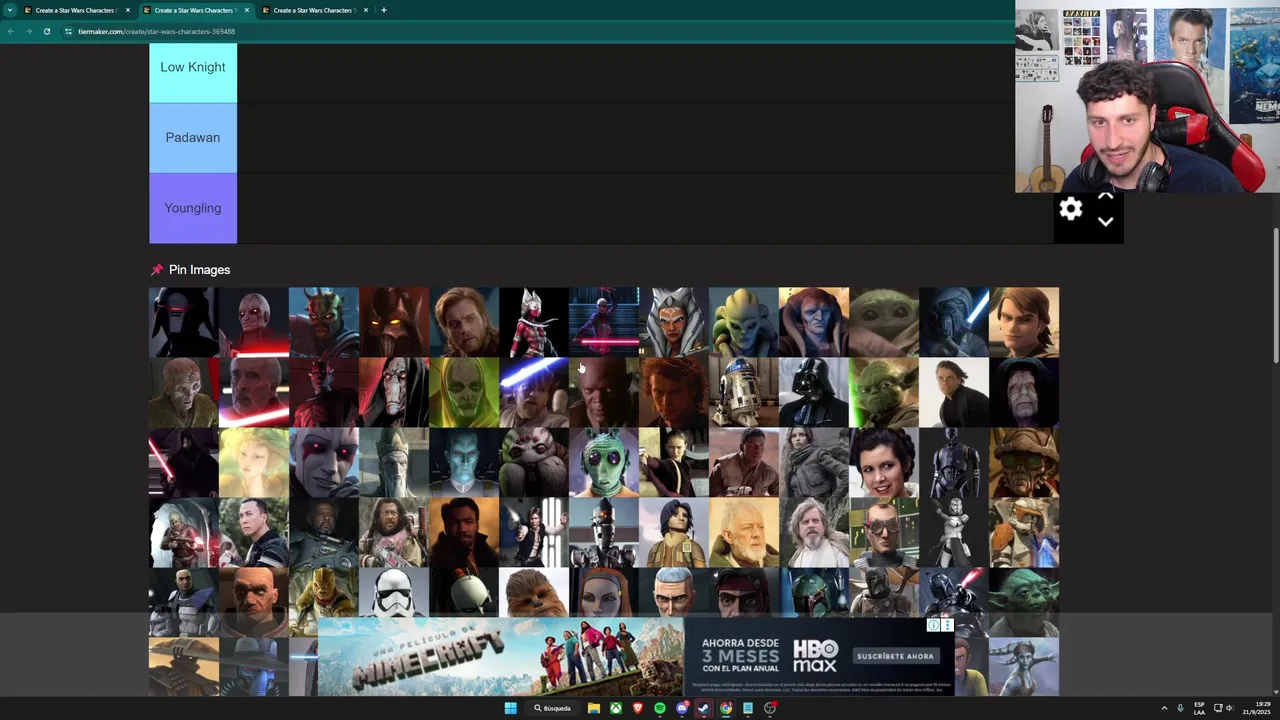Pick the Savage Opress yellow-horned image
The image size is (1280, 720).
[324, 322]
